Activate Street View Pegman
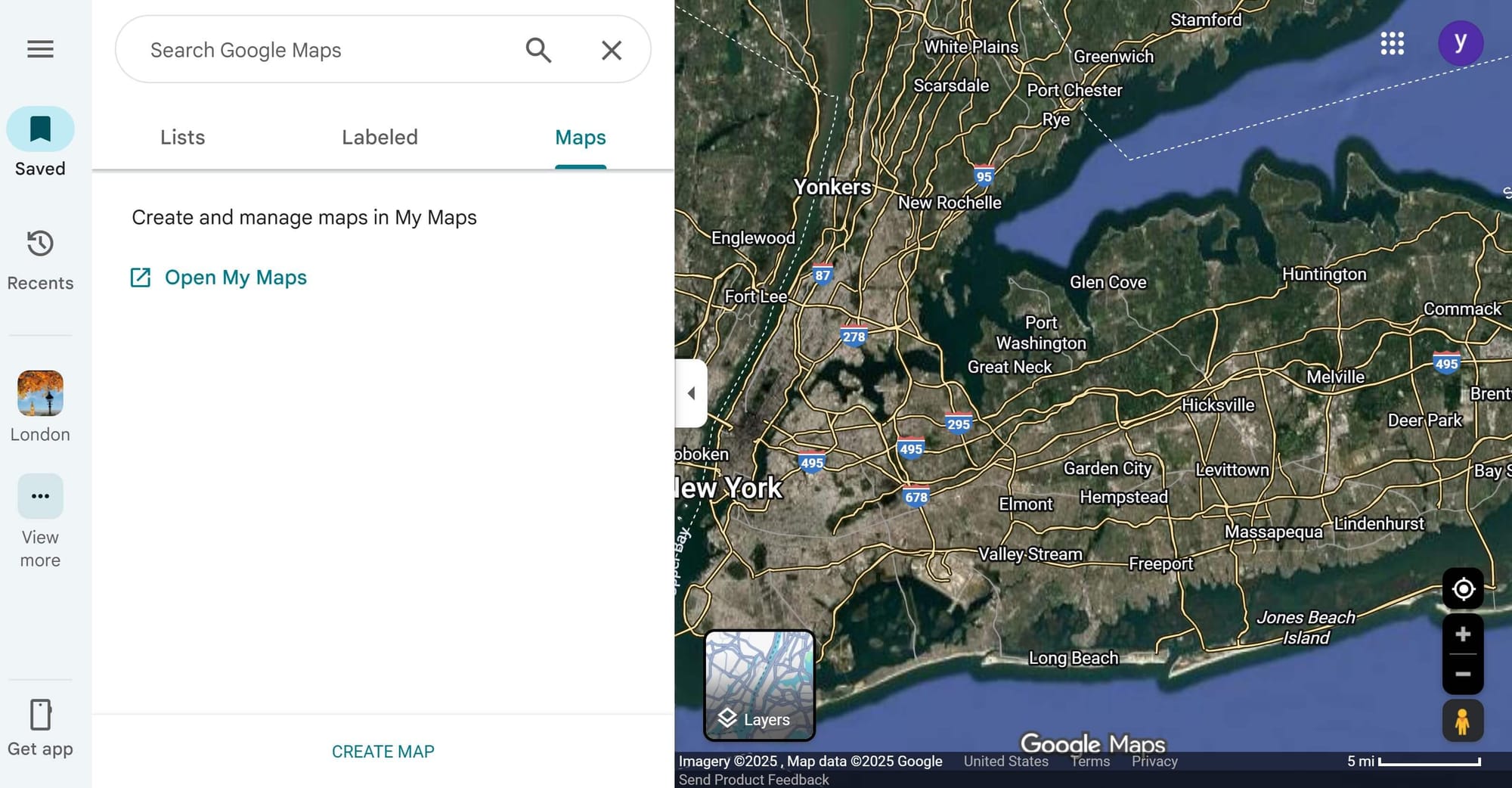This screenshot has width=1512, height=788. click(1462, 721)
